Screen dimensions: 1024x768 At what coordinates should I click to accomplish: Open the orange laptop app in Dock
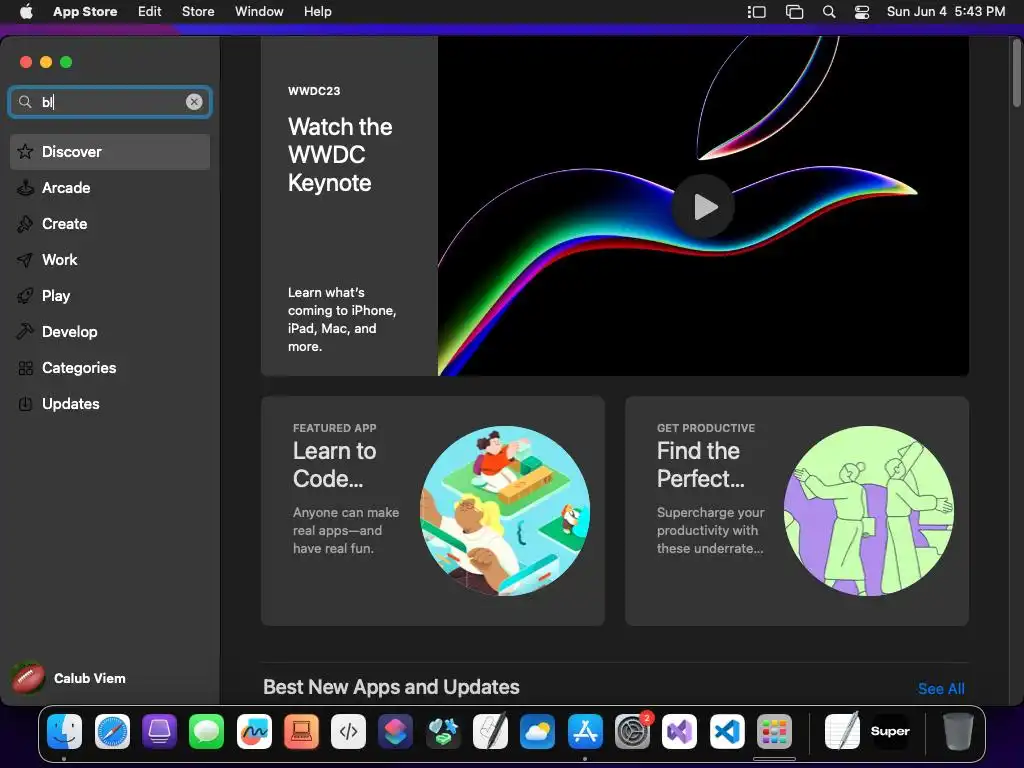[301, 731]
